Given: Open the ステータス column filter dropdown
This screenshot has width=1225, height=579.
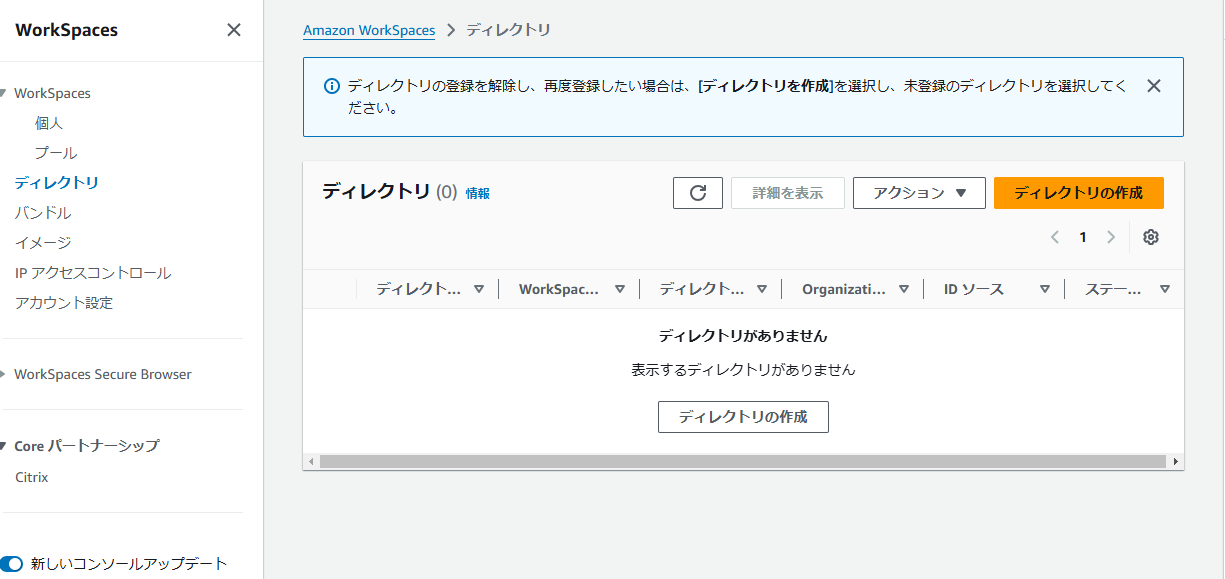Looking at the screenshot, I should pyautogui.click(x=1165, y=289).
